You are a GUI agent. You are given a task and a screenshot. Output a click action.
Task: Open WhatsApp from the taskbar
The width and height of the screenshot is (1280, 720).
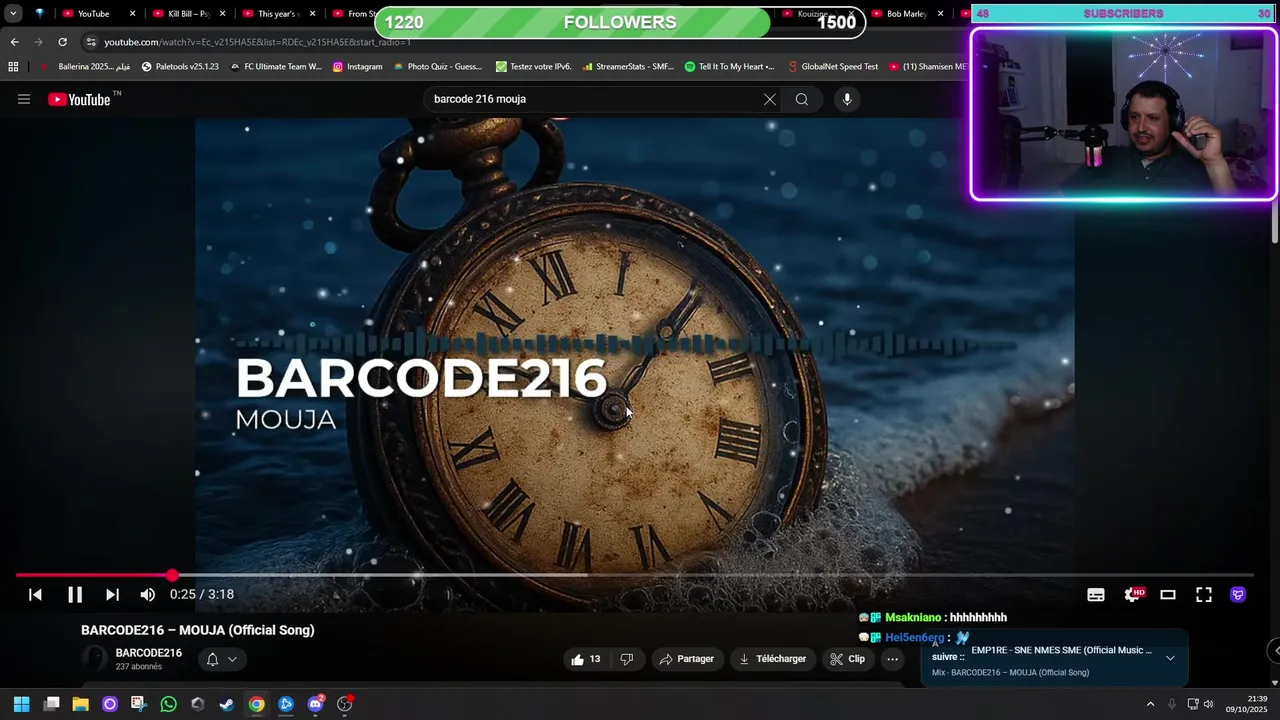pos(168,704)
